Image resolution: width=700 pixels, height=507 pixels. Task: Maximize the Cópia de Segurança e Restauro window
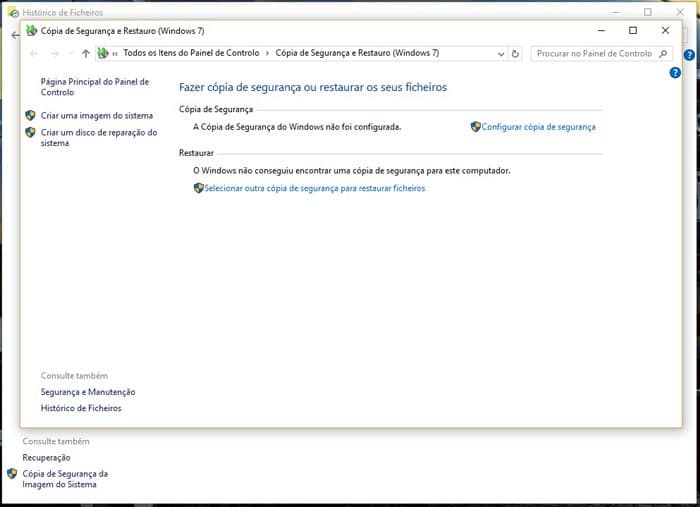tap(633, 30)
